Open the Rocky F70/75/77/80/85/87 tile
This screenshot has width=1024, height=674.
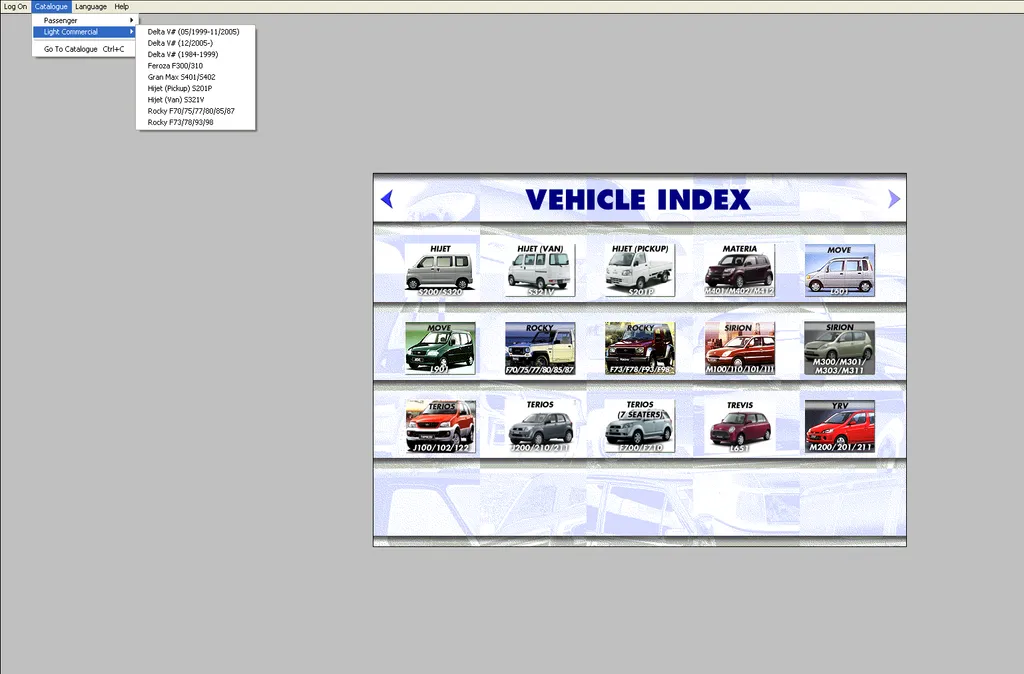point(540,348)
